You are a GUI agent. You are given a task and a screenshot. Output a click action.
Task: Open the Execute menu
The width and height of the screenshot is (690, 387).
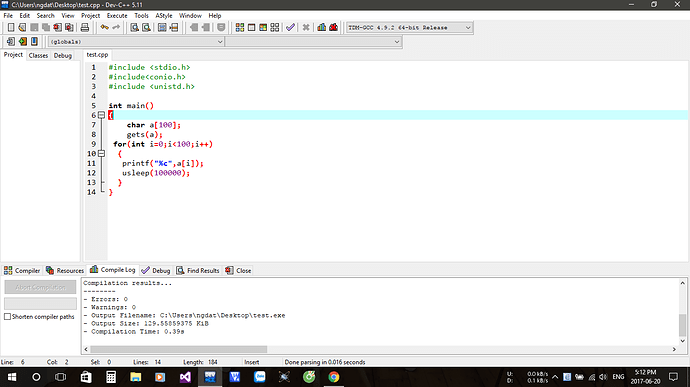tap(117, 15)
